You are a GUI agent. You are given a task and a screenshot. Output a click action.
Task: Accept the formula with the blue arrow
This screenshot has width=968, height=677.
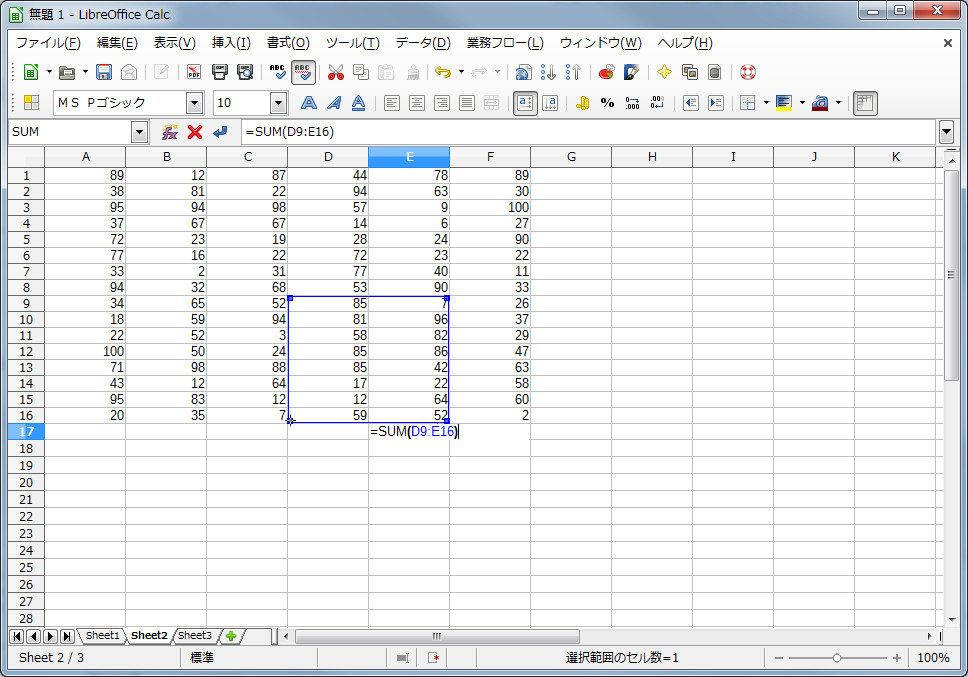click(220, 132)
